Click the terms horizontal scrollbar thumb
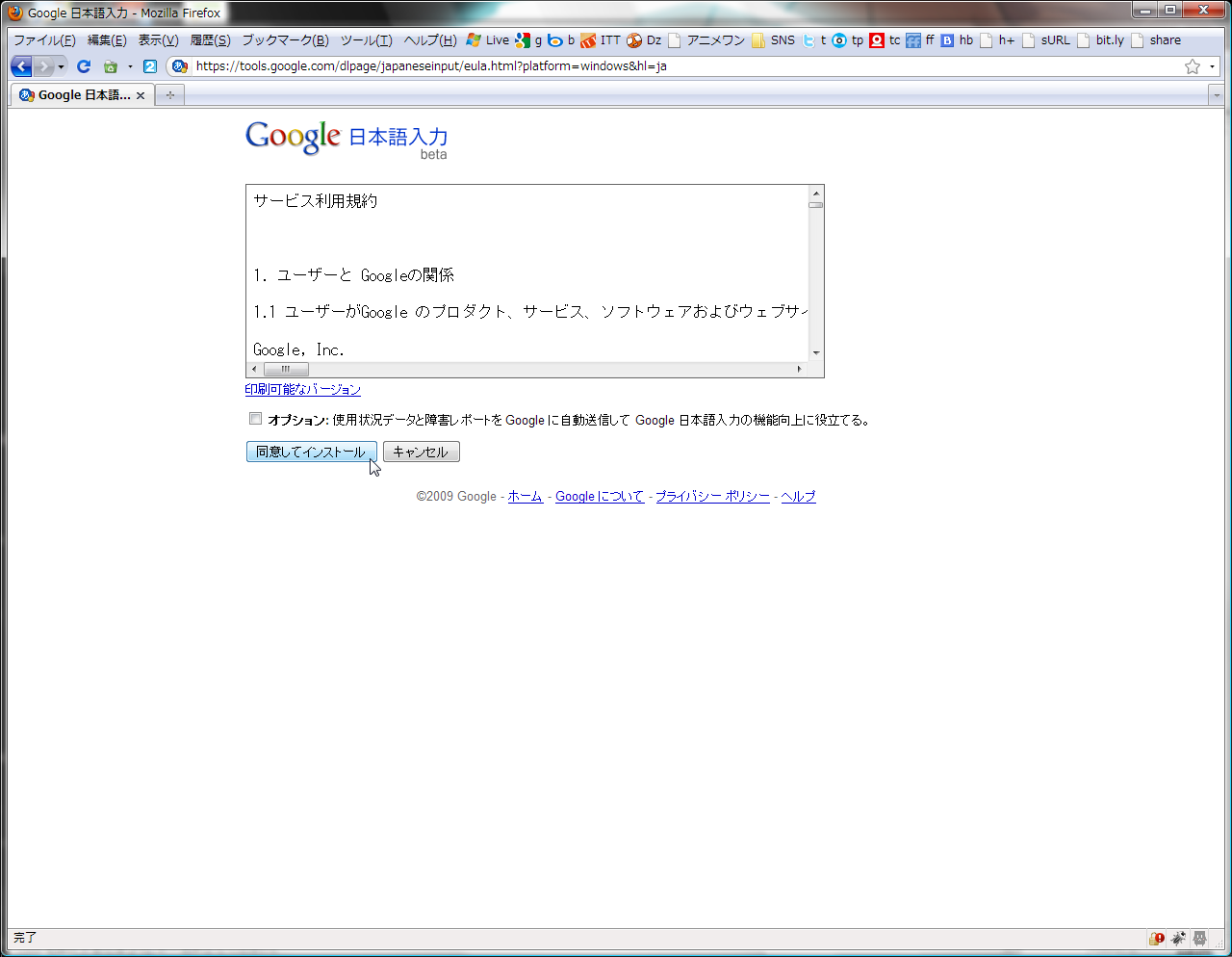Image resolution: width=1232 pixels, height=957 pixels. pyautogui.click(x=286, y=370)
